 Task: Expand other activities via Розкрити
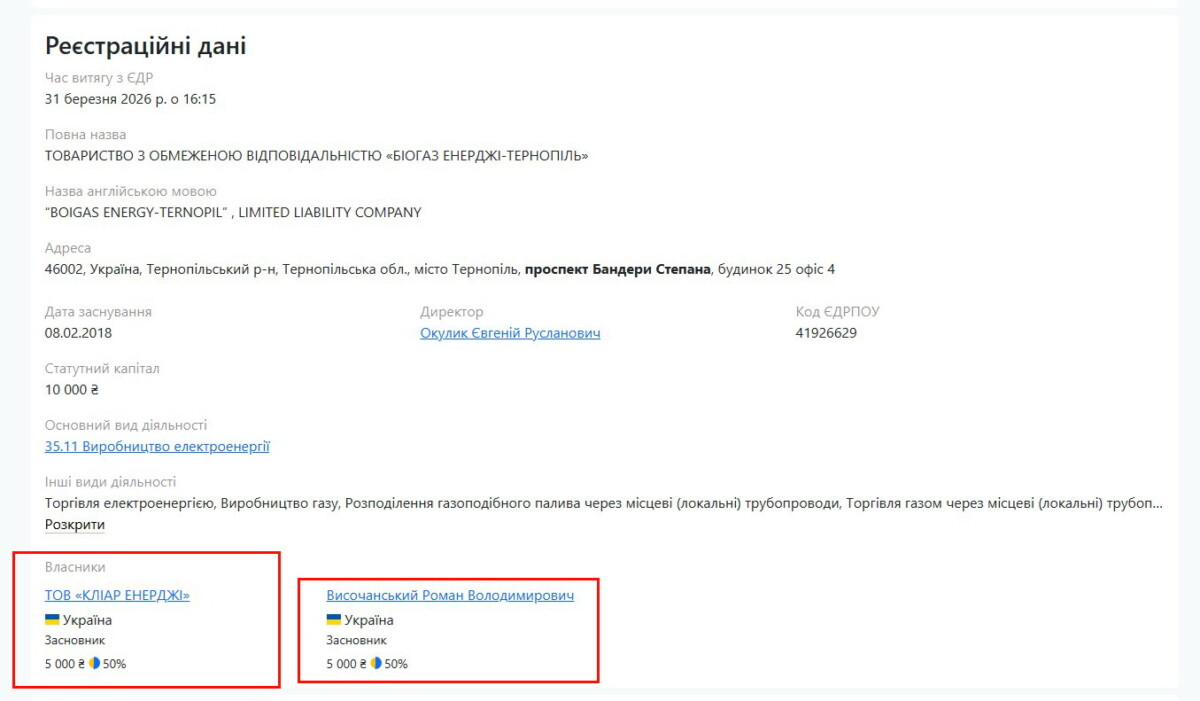(75, 525)
